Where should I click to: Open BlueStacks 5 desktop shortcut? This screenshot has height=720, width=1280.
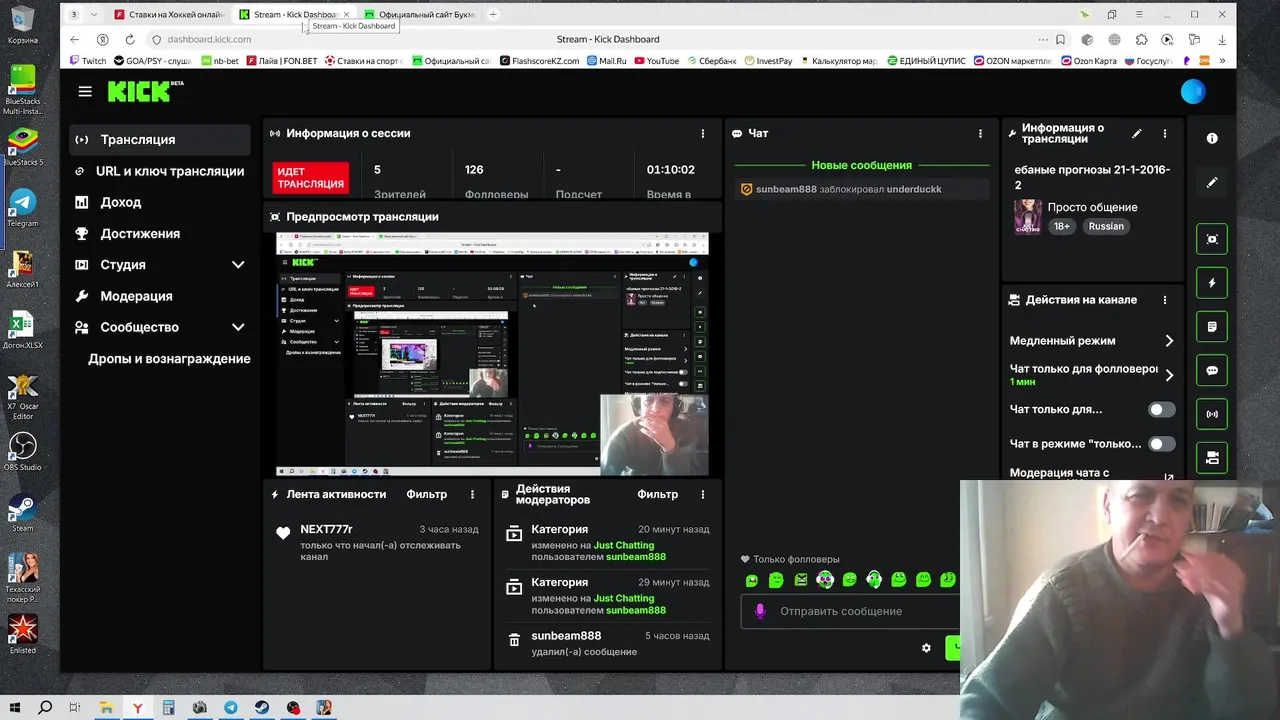point(22,147)
